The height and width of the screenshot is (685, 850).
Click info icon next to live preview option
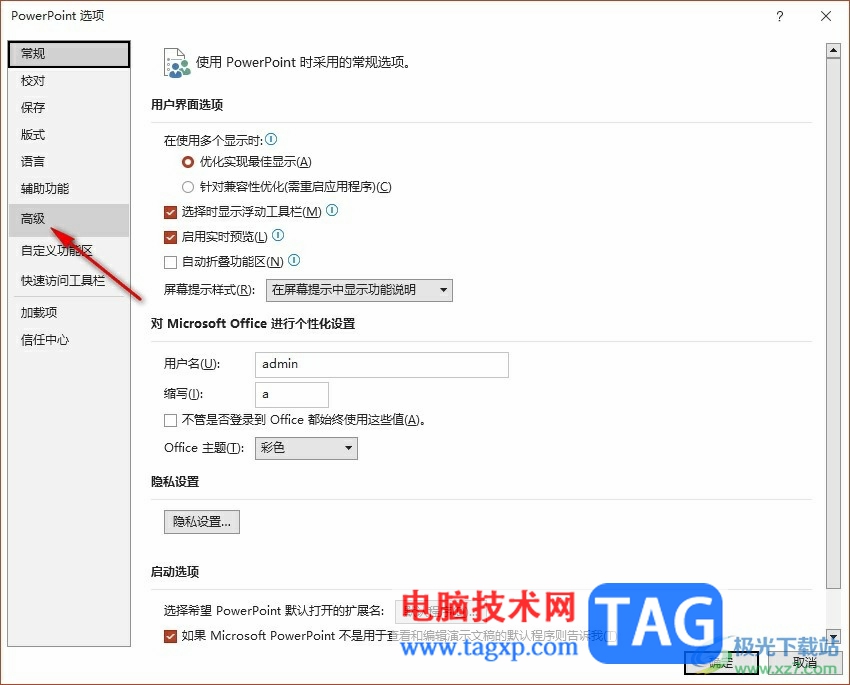278,235
